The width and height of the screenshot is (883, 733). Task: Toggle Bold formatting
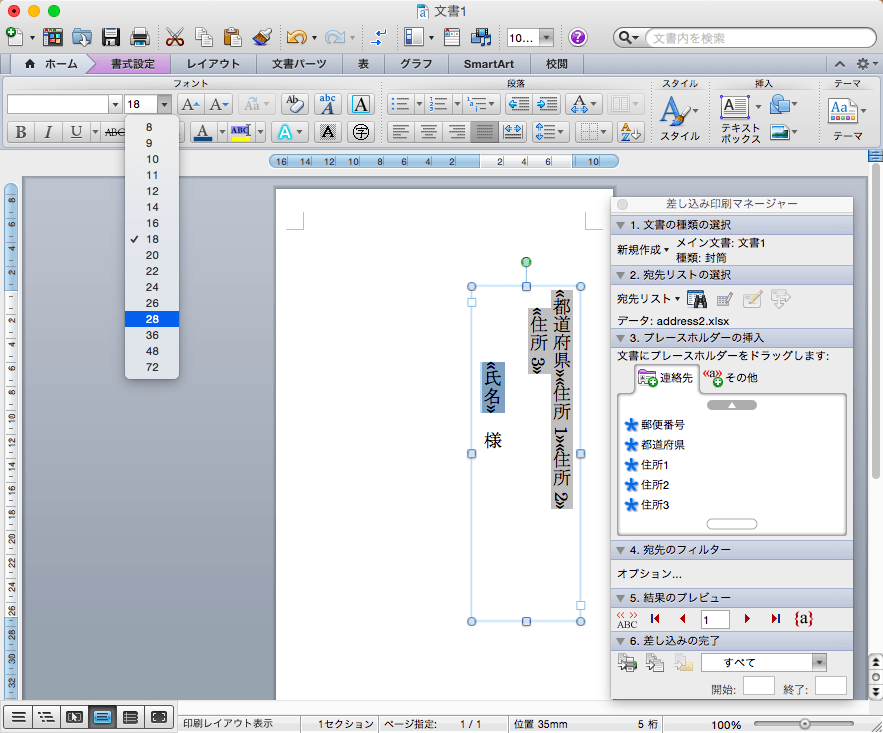click(x=19, y=132)
